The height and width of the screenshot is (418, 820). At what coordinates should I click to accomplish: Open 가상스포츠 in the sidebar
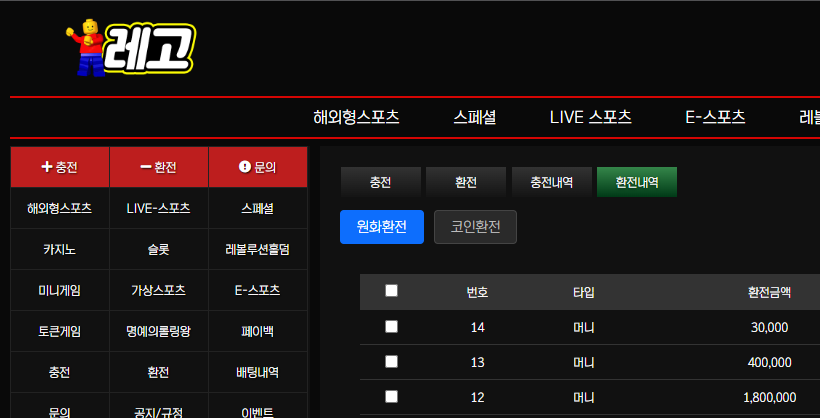coord(158,290)
